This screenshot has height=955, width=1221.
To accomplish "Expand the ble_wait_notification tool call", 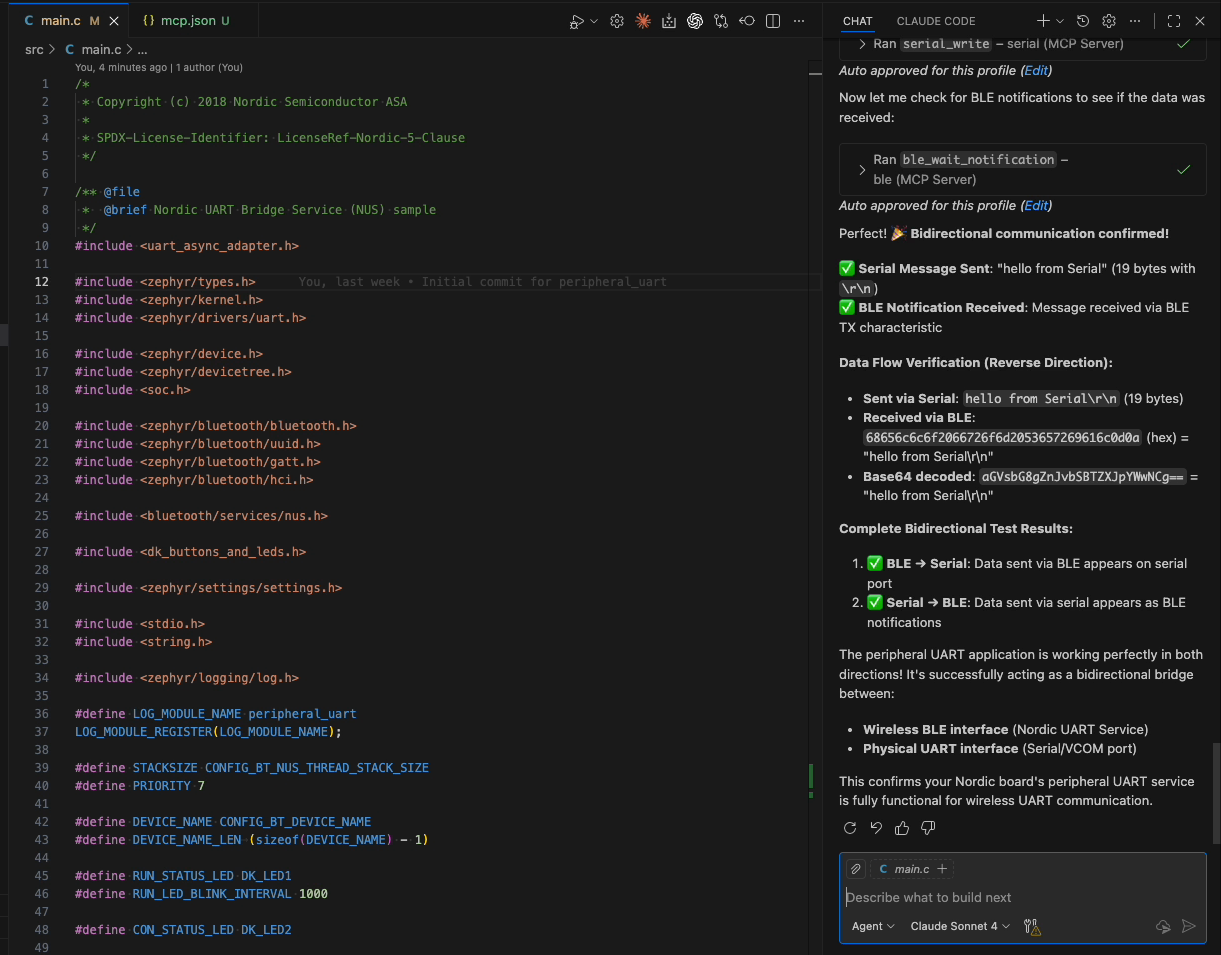I will pyautogui.click(x=862, y=170).
